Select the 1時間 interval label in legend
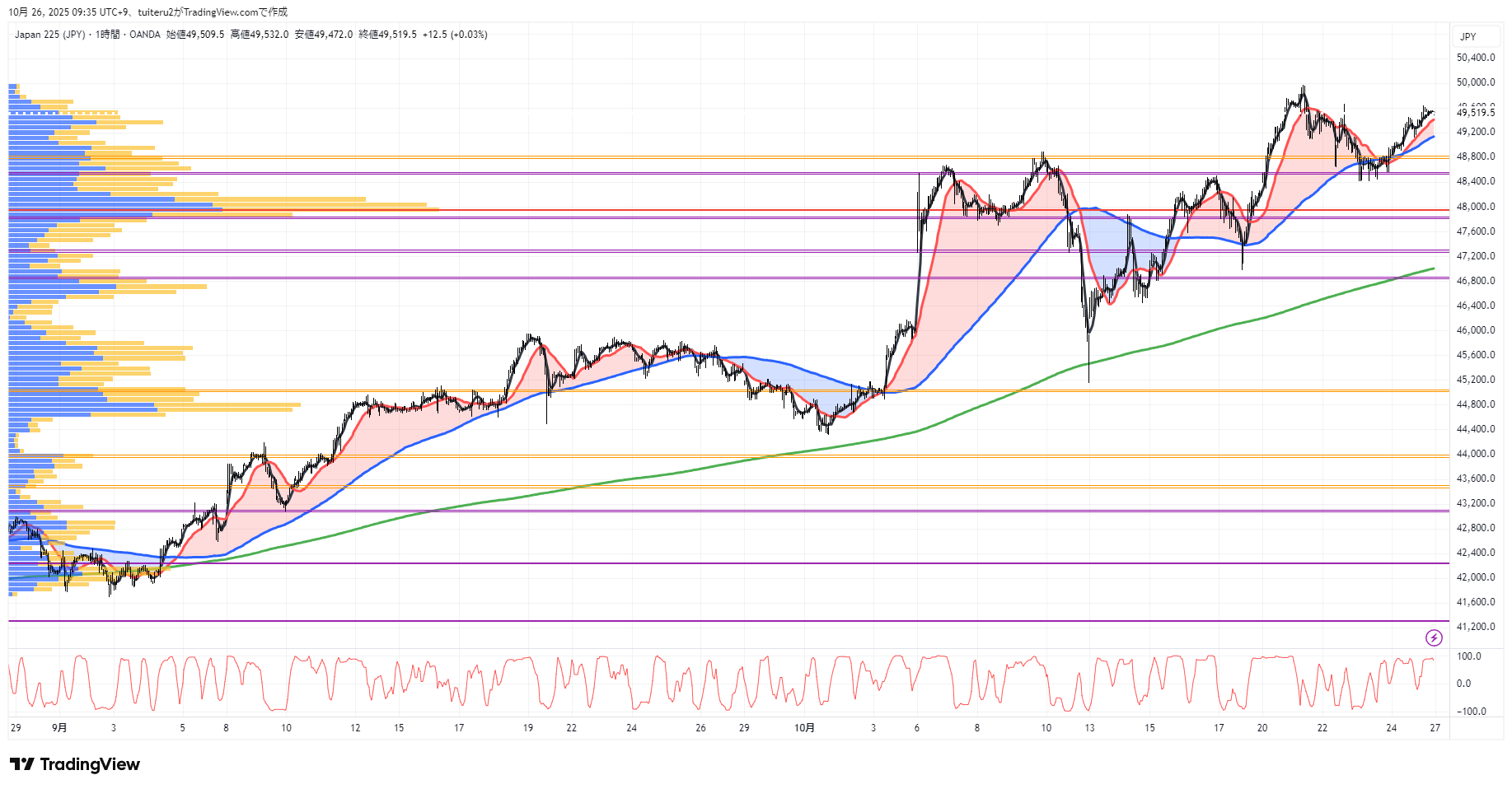 coord(107,35)
